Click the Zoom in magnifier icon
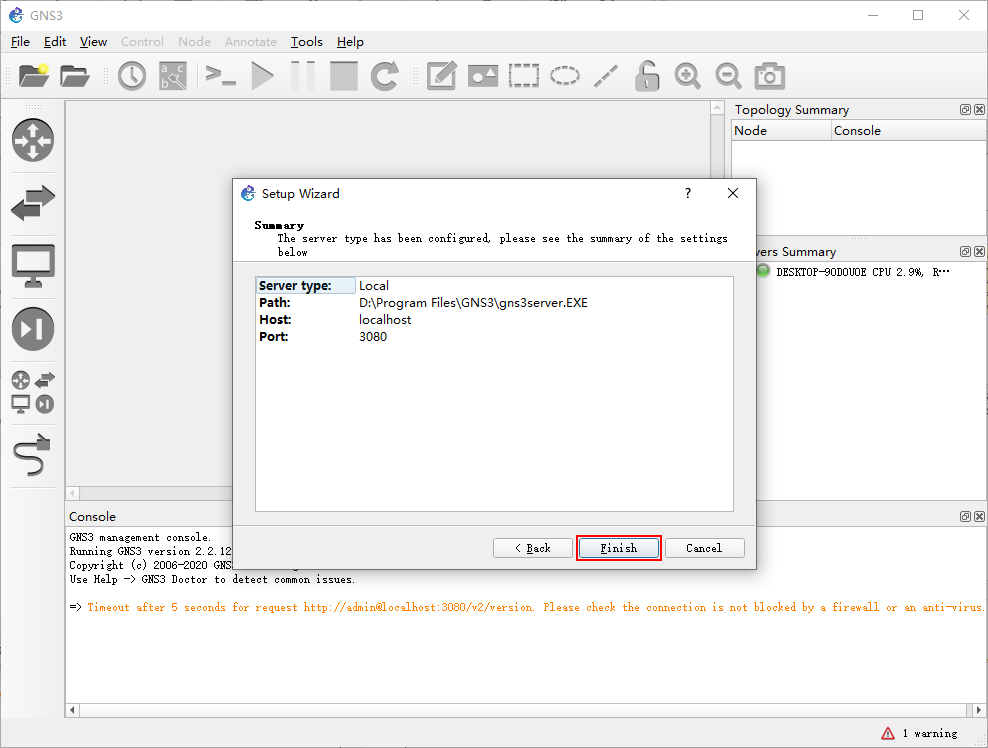Viewport: 988px width, 748px height. tap(687, 76)
